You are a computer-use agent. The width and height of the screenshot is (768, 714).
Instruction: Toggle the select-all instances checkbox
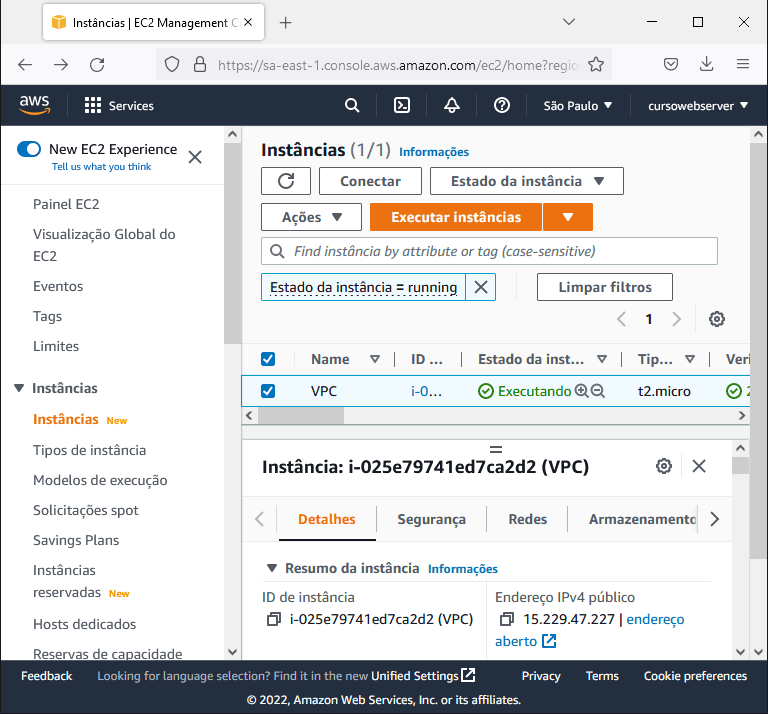pyautogui.click(x=268, y=359)
